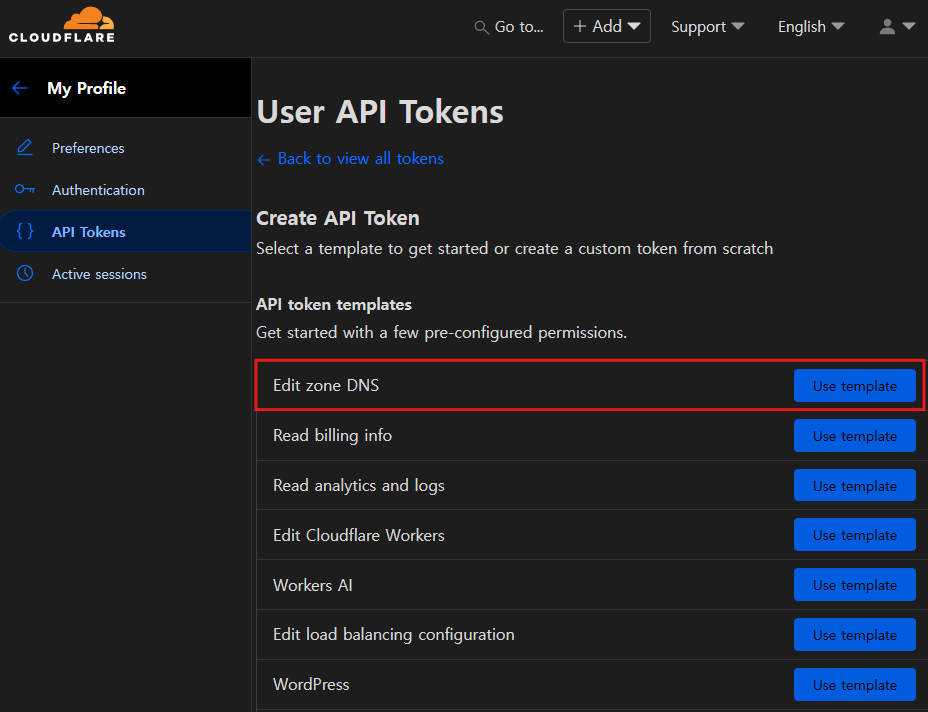Click the Create API Token heading
The image size is (928, 712).
(337, 218)
